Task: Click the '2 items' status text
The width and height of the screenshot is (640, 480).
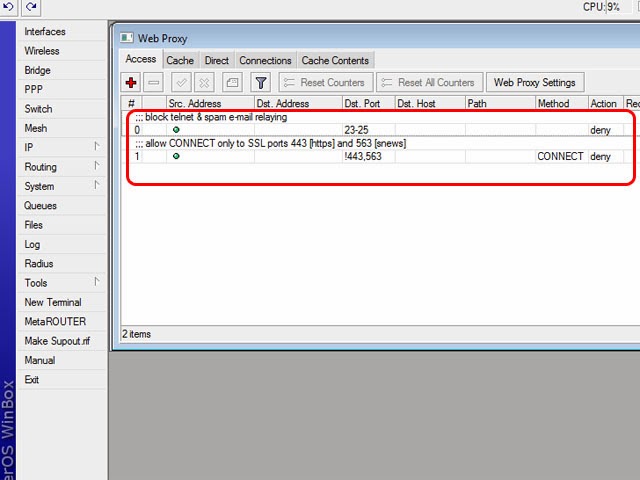Action: 137,334
